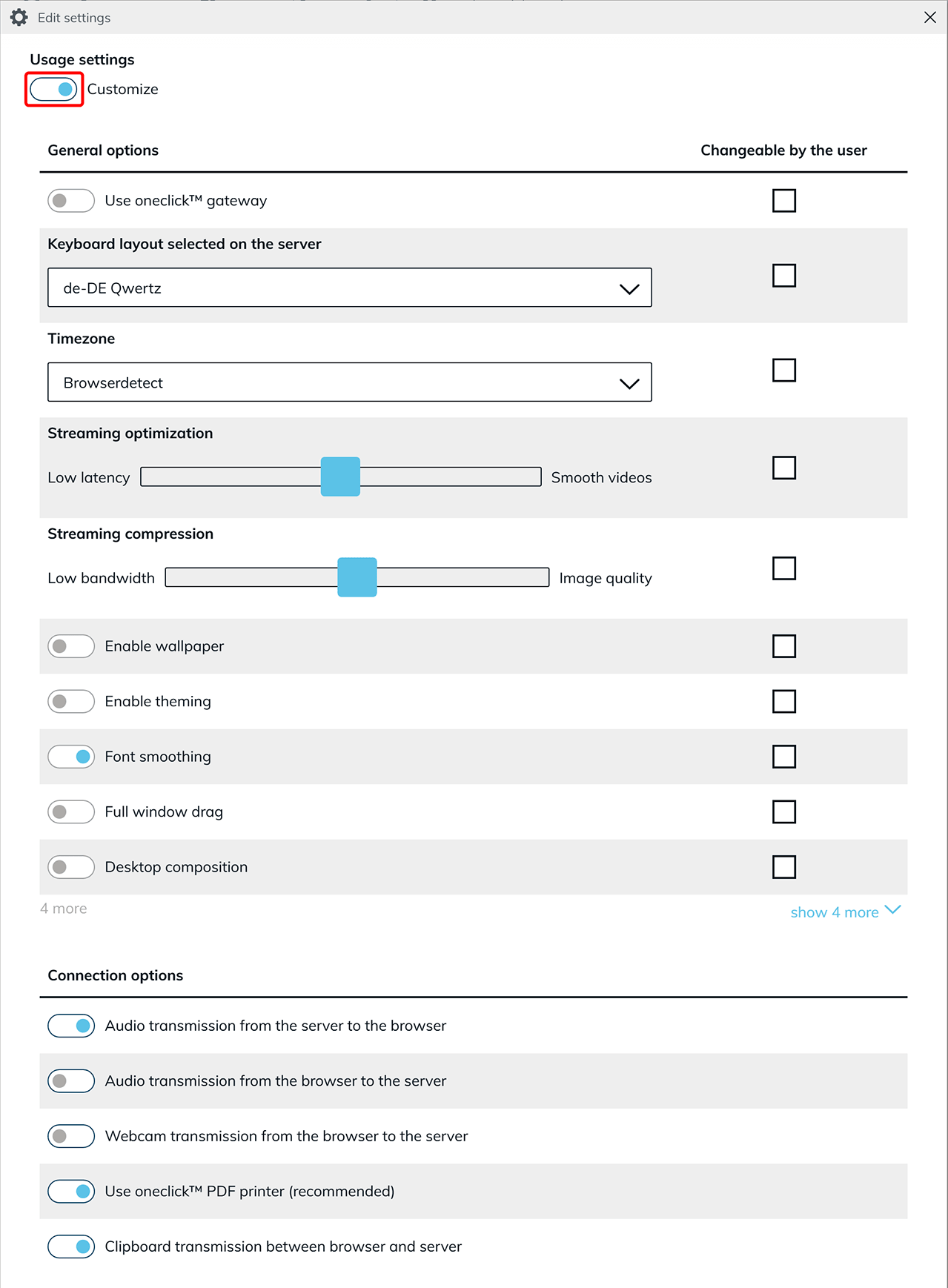Screen dimensions: 948x1288
Task: Disable the Font smoothing toggle
Action: [71, 757]
